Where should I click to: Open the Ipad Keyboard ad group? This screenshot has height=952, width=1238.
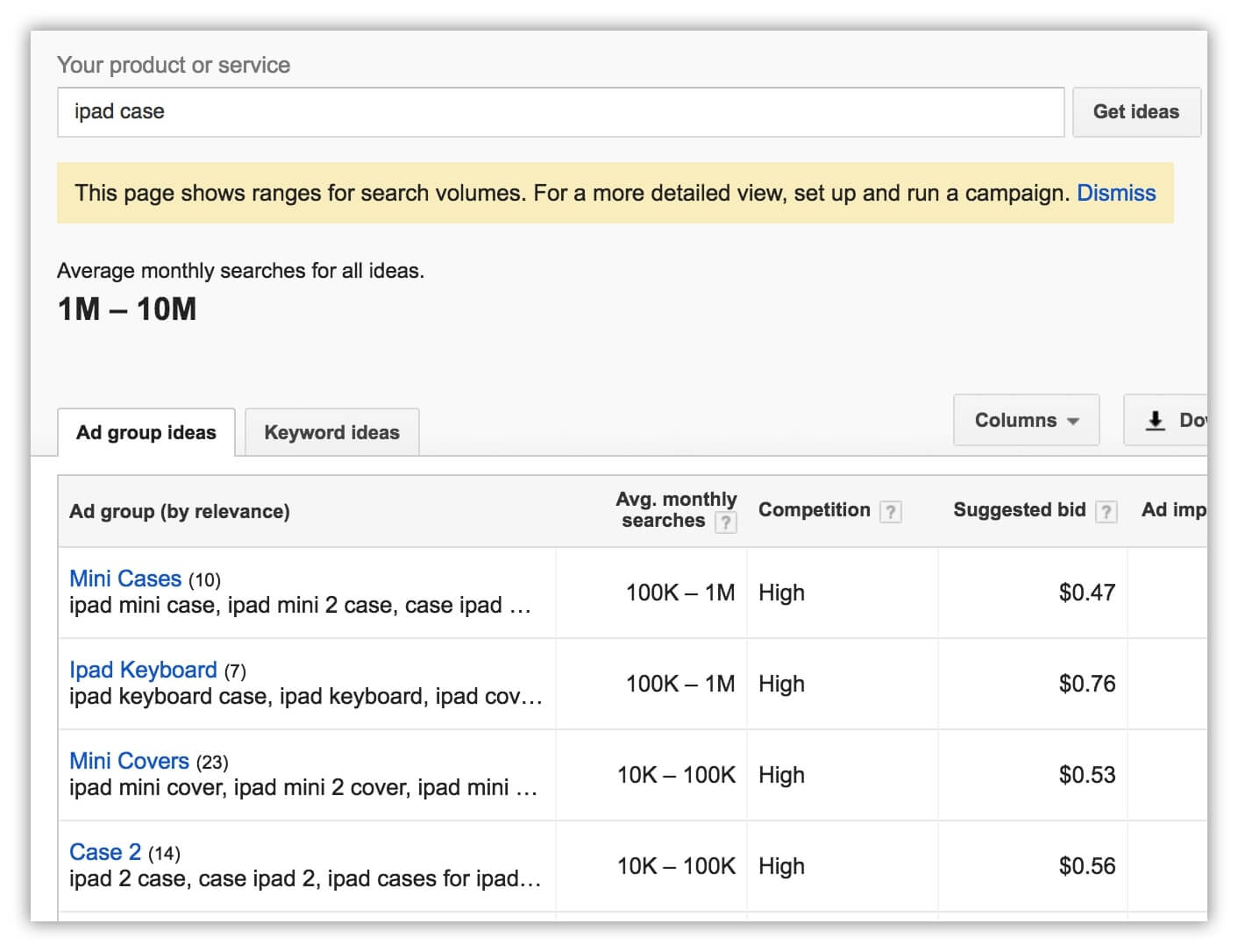coord(143,670)
